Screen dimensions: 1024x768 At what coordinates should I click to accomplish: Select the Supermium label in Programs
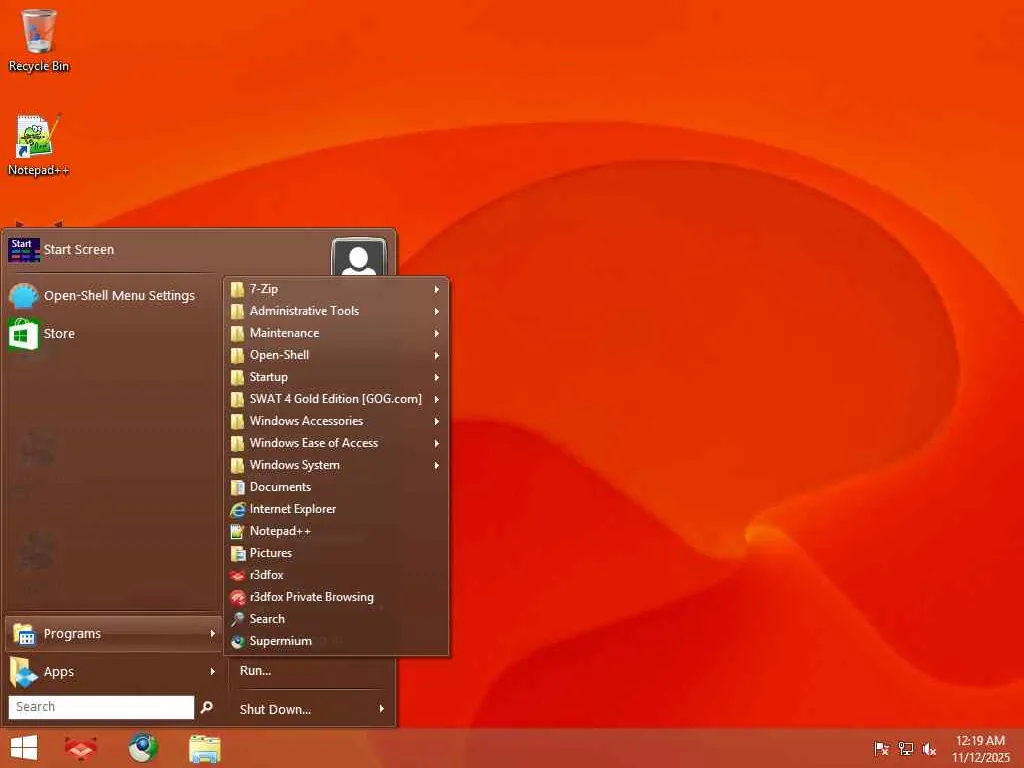(280, 641)
